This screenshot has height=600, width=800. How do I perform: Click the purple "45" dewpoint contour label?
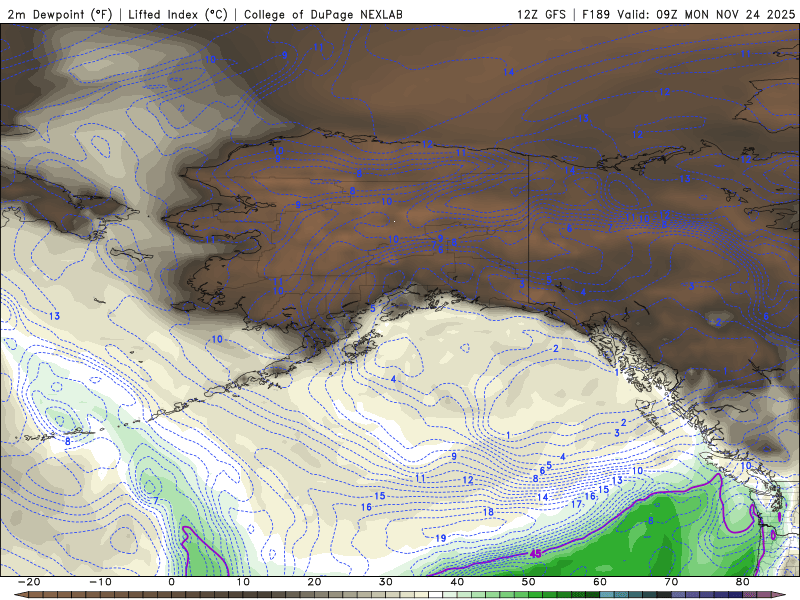[x=535, y=554]
